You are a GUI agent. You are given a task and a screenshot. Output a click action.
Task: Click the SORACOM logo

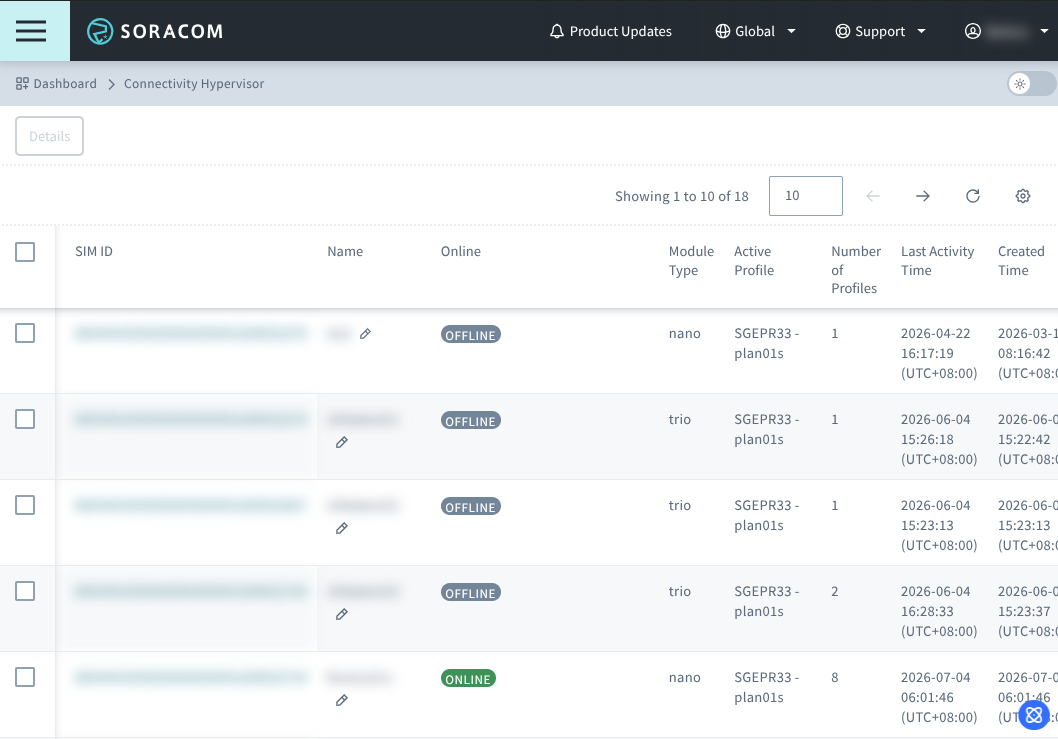click(x=155, y=31)
